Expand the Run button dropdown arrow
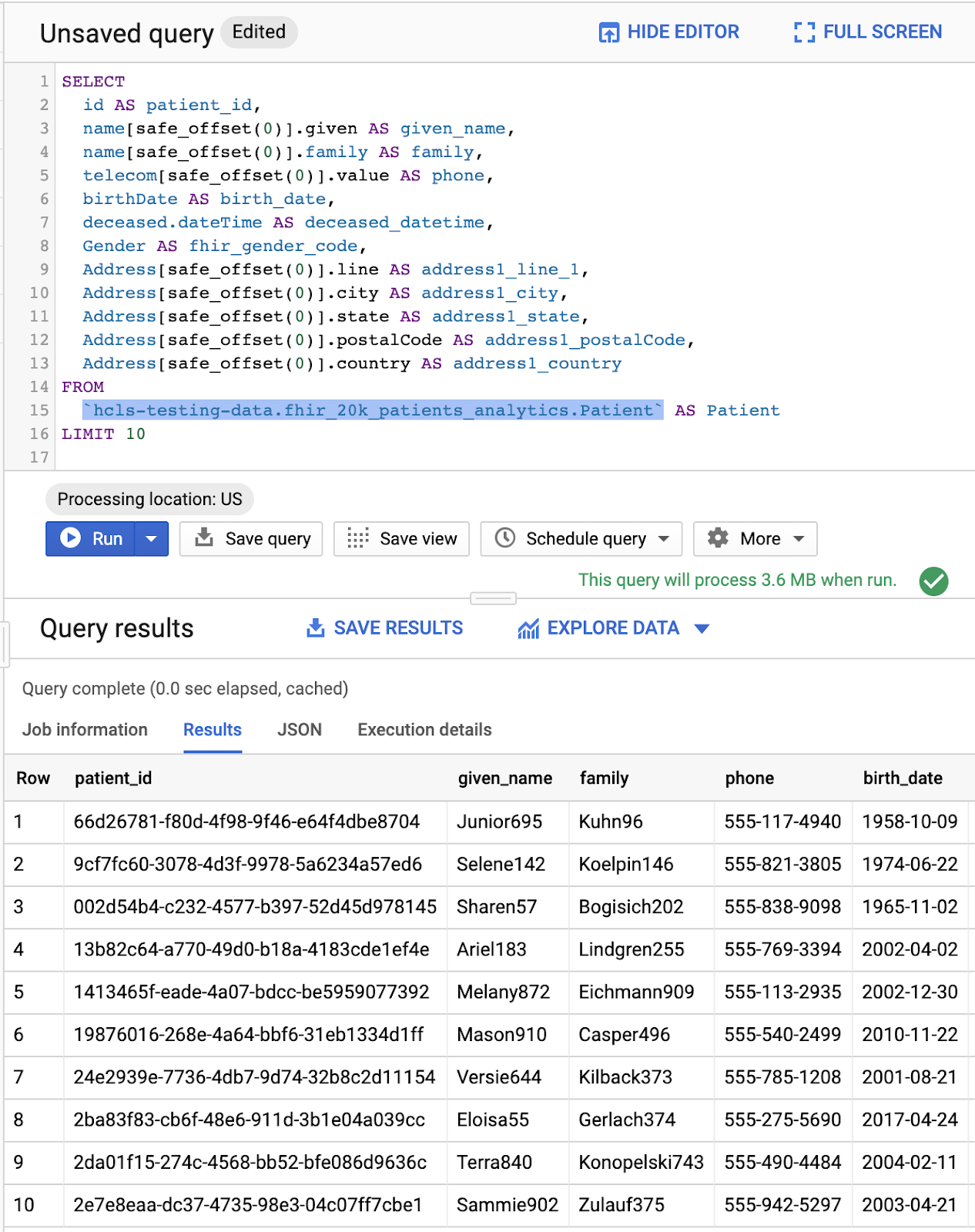Viewport: 975px width, 1232px height. [x=152, y=539]
